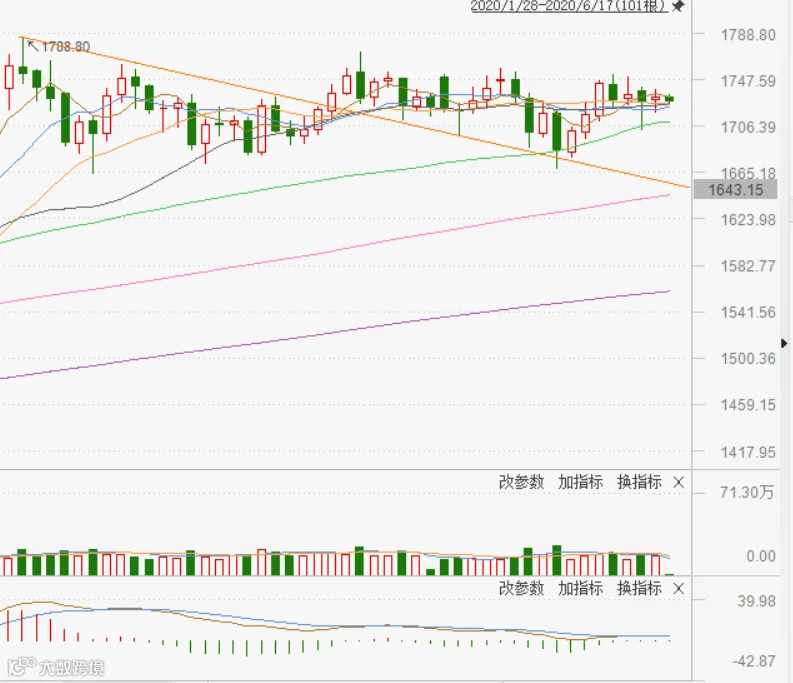Close the volume indicator panel

pyautogui.click(x=679, y=483)
